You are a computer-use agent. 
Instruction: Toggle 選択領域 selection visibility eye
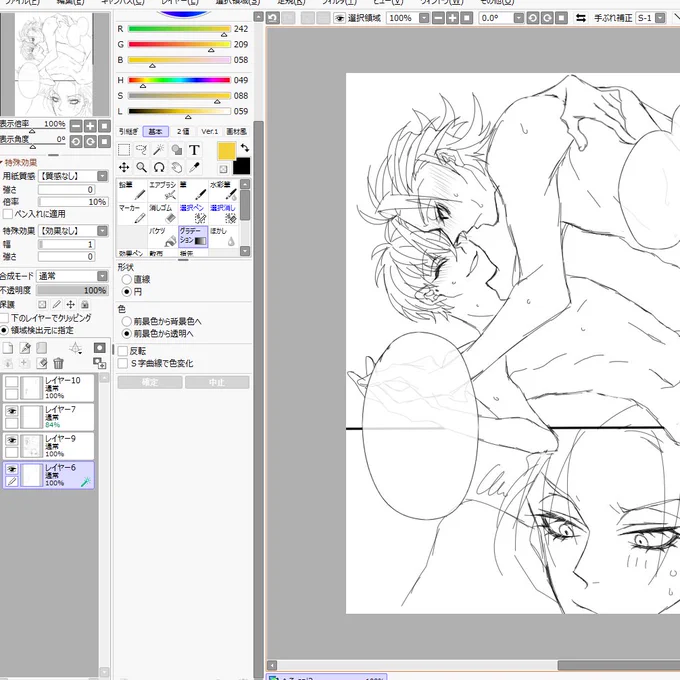(340, 18)
